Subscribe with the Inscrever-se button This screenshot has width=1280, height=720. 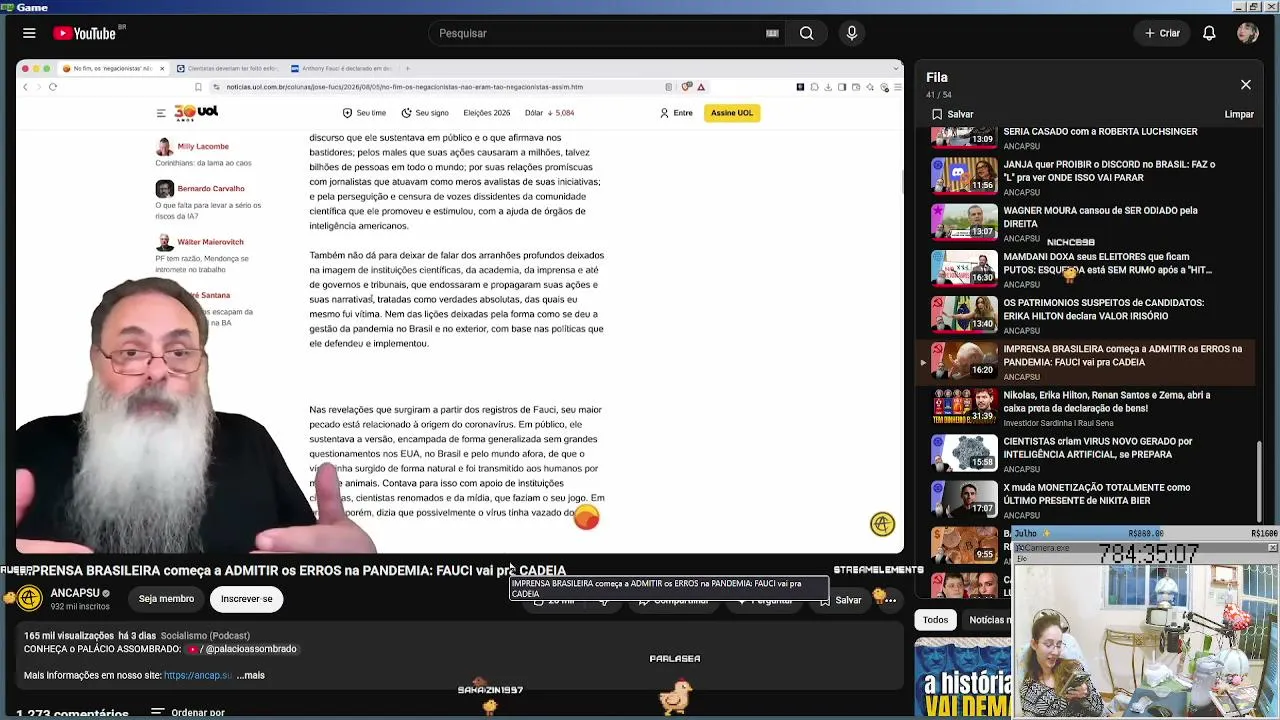click(x=247, y=599)
